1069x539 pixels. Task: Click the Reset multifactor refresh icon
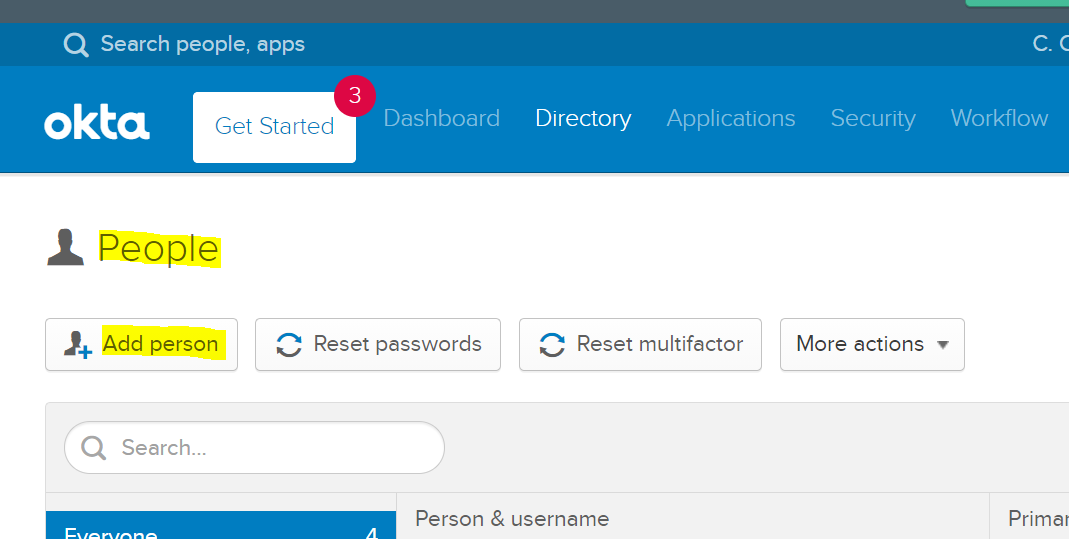(552, 345)
